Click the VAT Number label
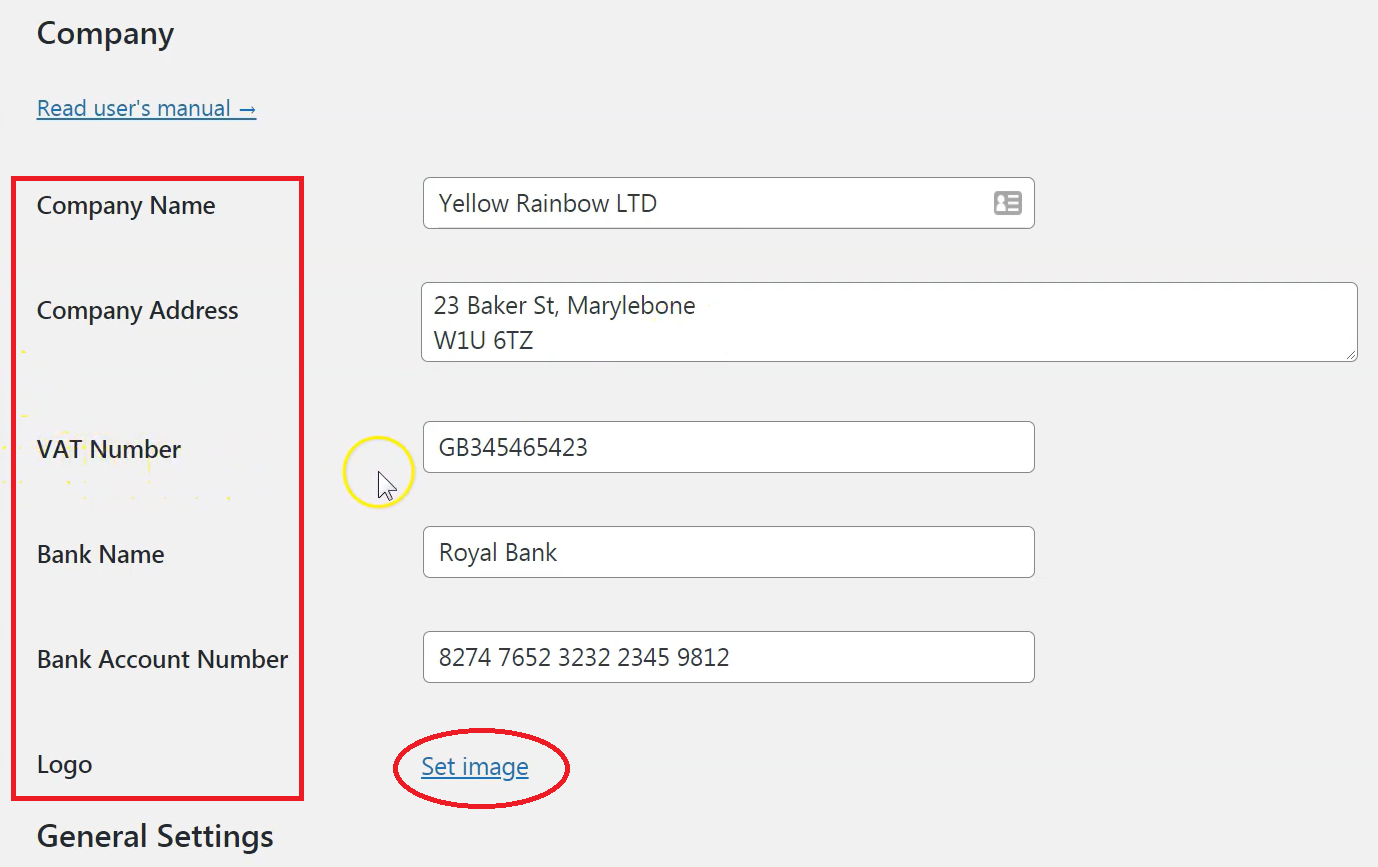Viewport: 1378px width, 867px height. [x=109, y=449]
